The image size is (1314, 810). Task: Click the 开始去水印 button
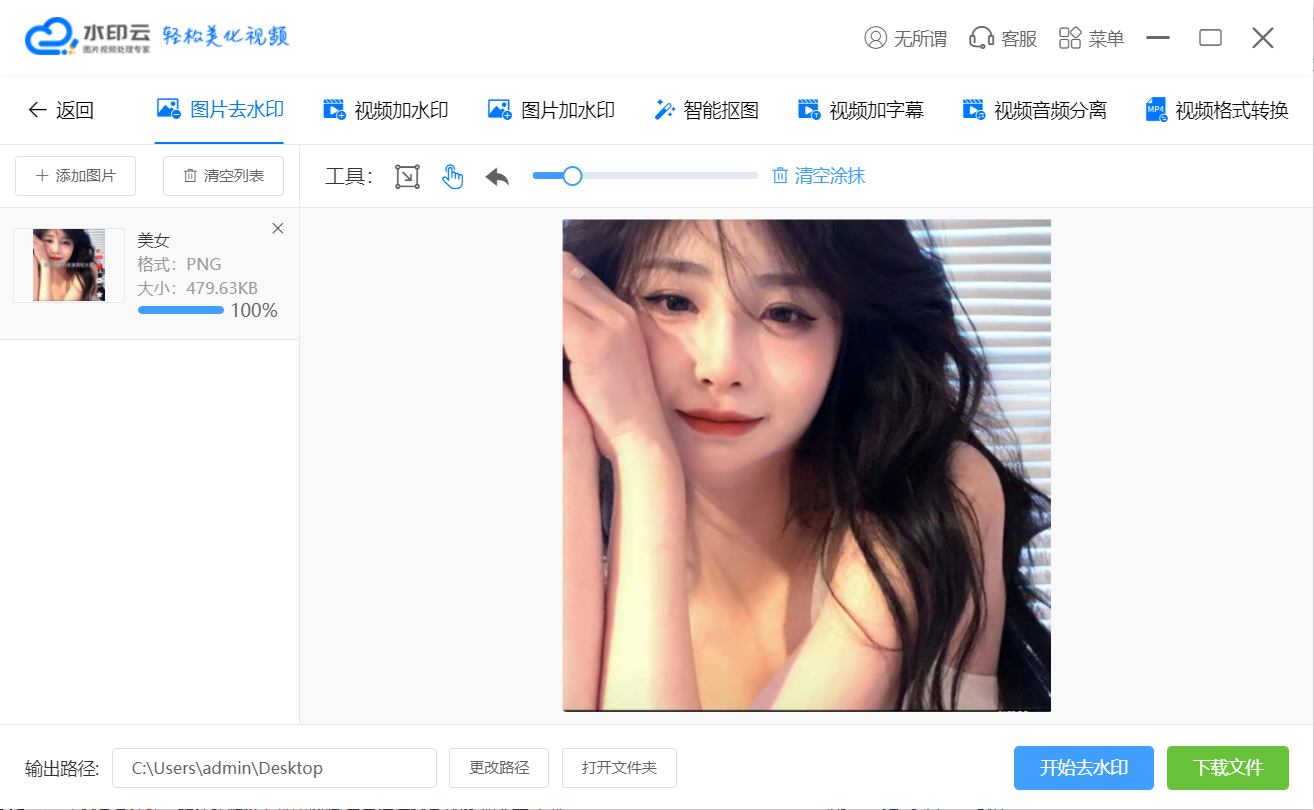click(x=1084, y=768)
